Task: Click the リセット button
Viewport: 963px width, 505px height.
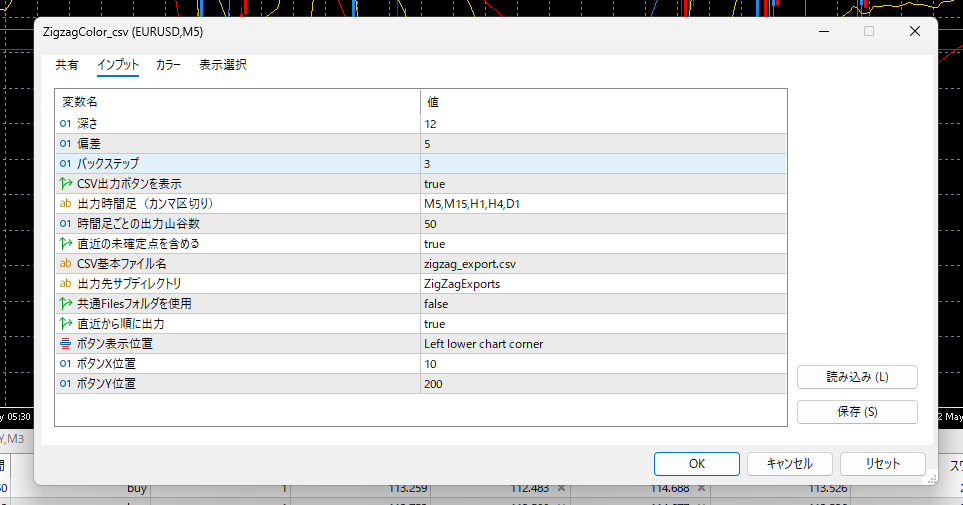Action: 883,464
